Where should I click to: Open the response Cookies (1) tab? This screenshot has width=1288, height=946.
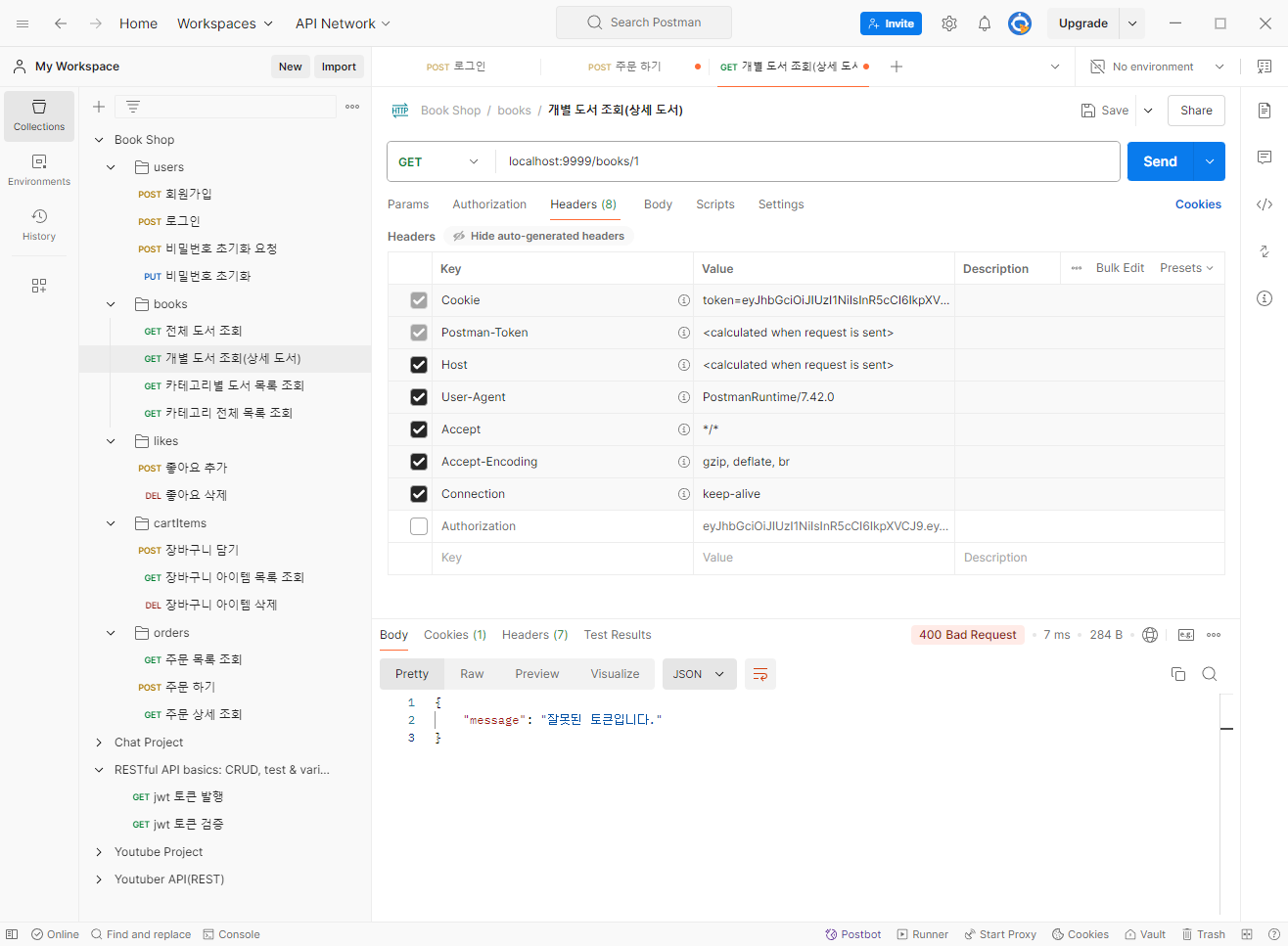[455, 635]
